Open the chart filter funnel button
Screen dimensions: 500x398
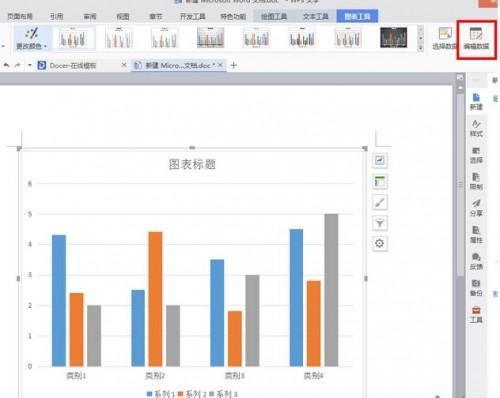pyautogui.click(x=379, y=223)
